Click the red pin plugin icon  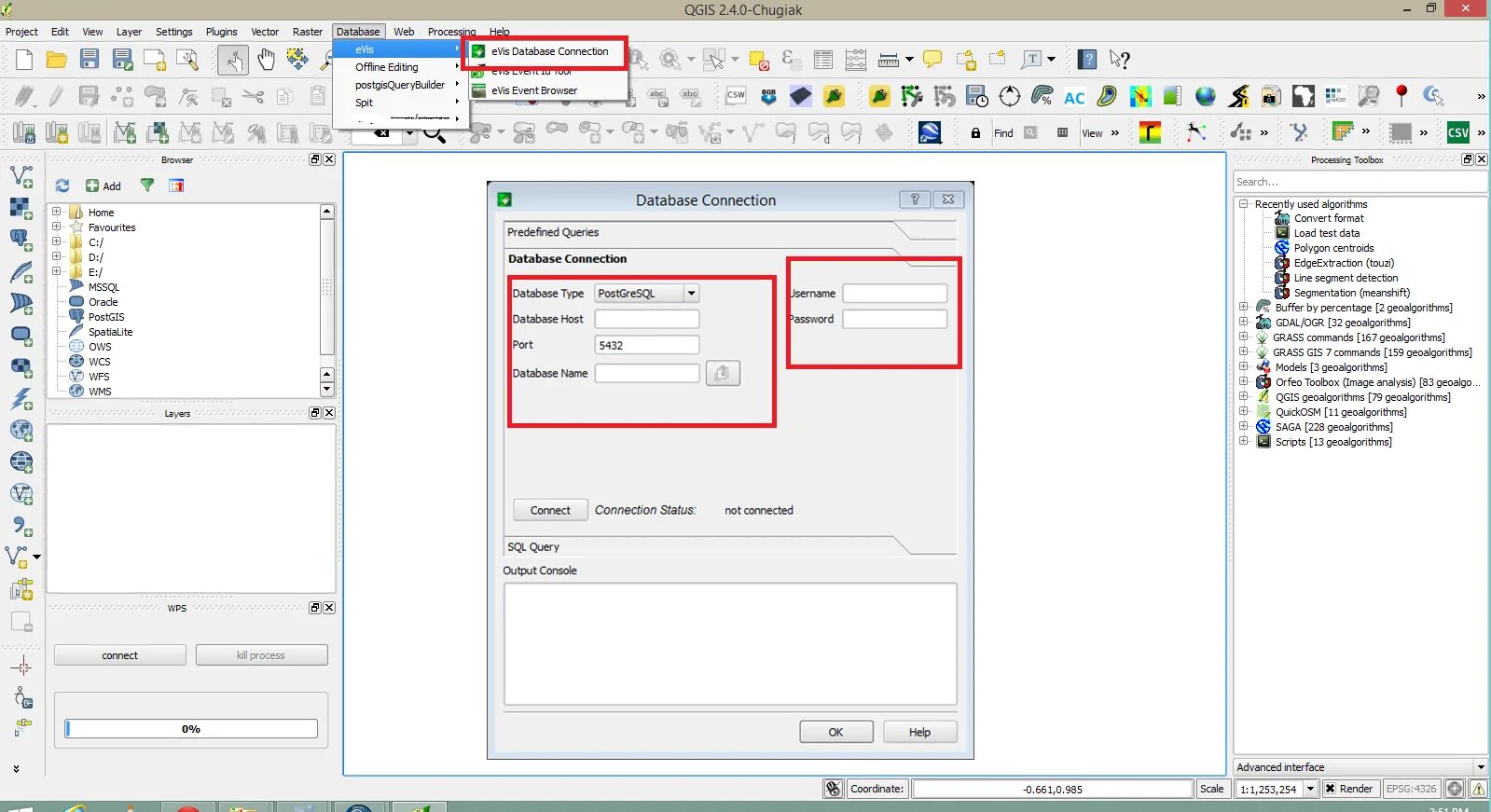pyautogui.click(x=1401, y=95)
